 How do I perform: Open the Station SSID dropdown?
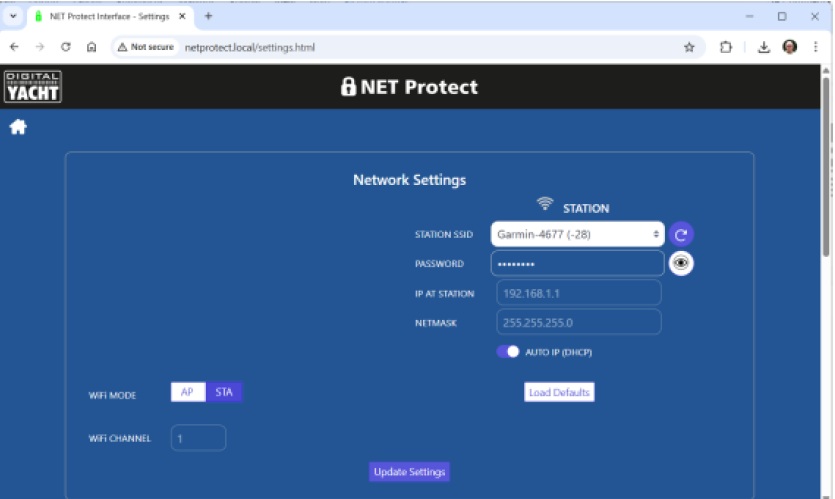coord(577,234)
